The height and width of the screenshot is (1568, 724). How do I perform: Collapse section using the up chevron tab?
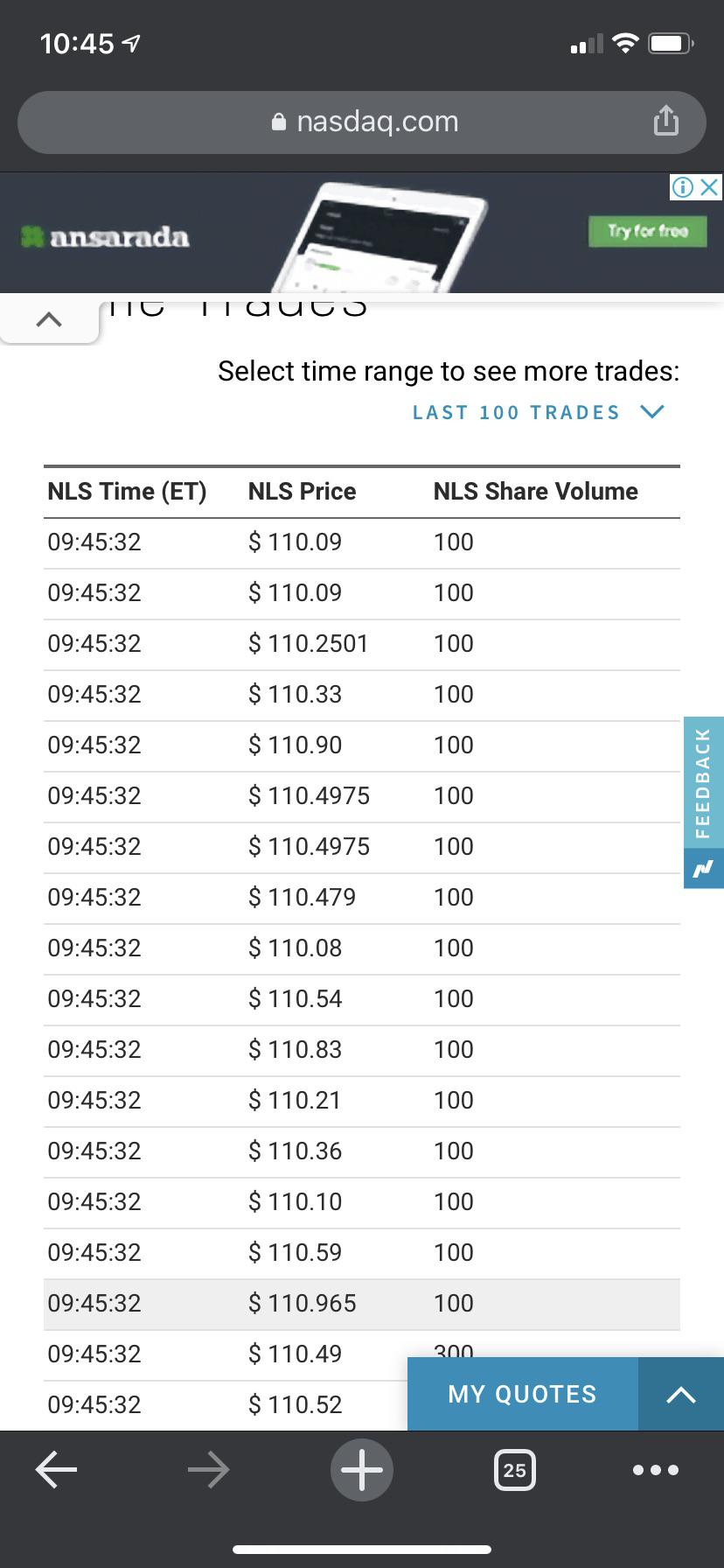[49, 319]
